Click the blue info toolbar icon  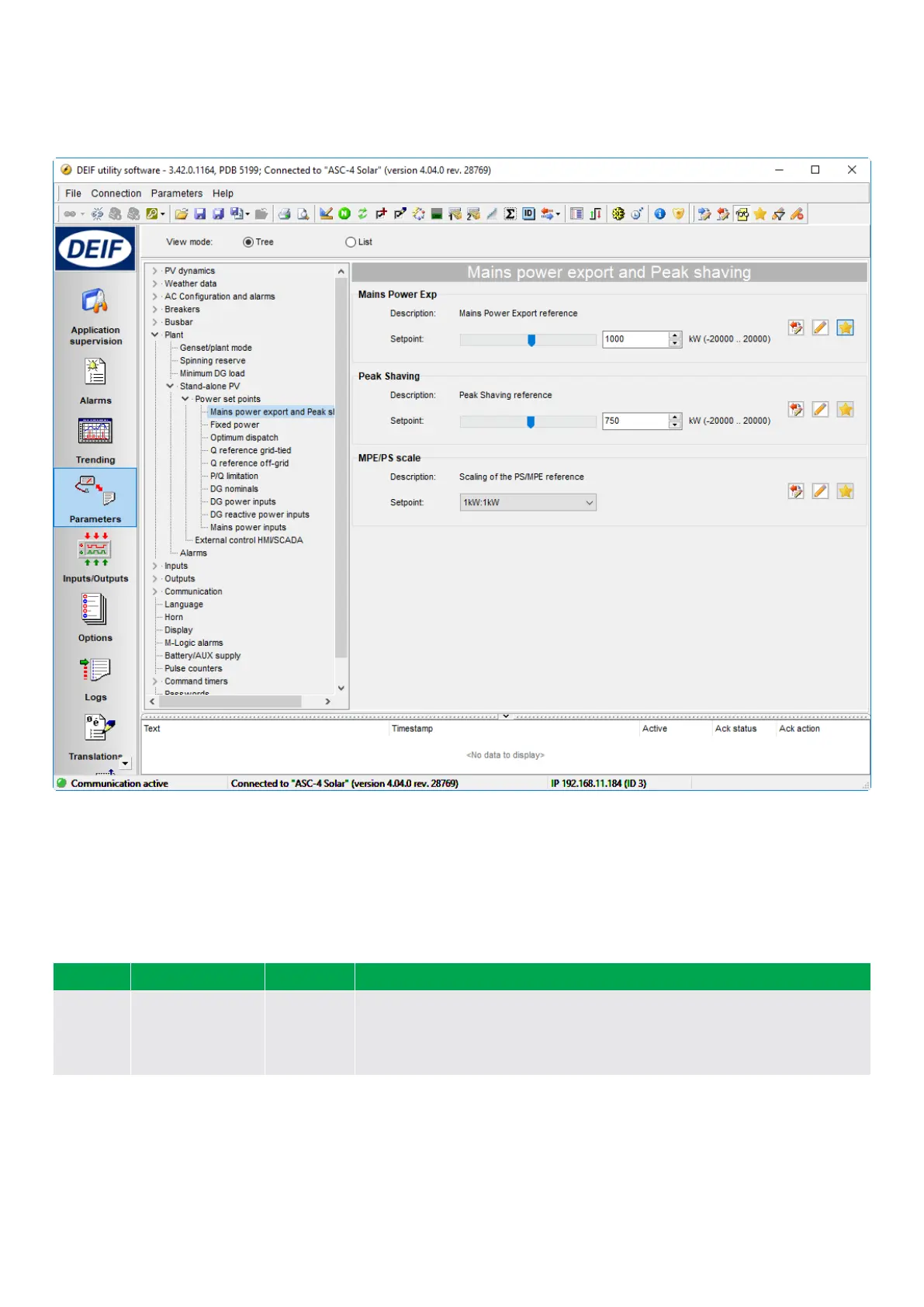pos(659,214)
